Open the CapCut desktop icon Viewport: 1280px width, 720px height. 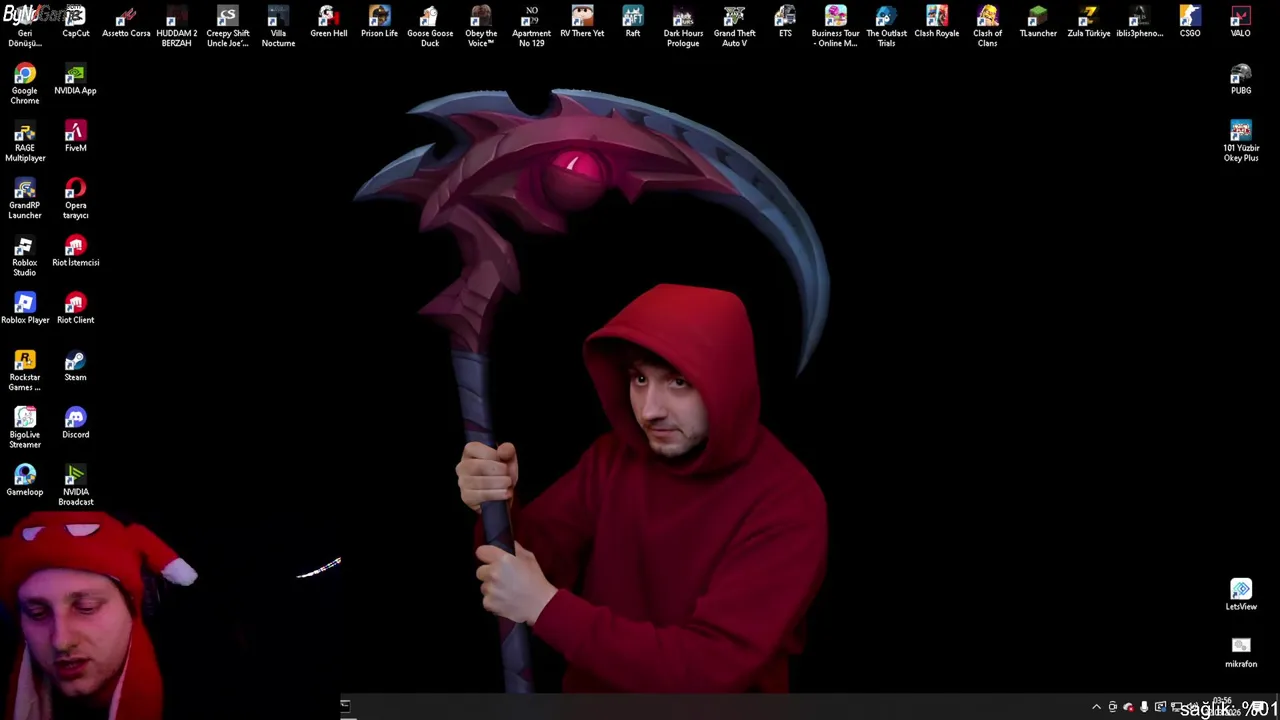click(x=75, y=23)
